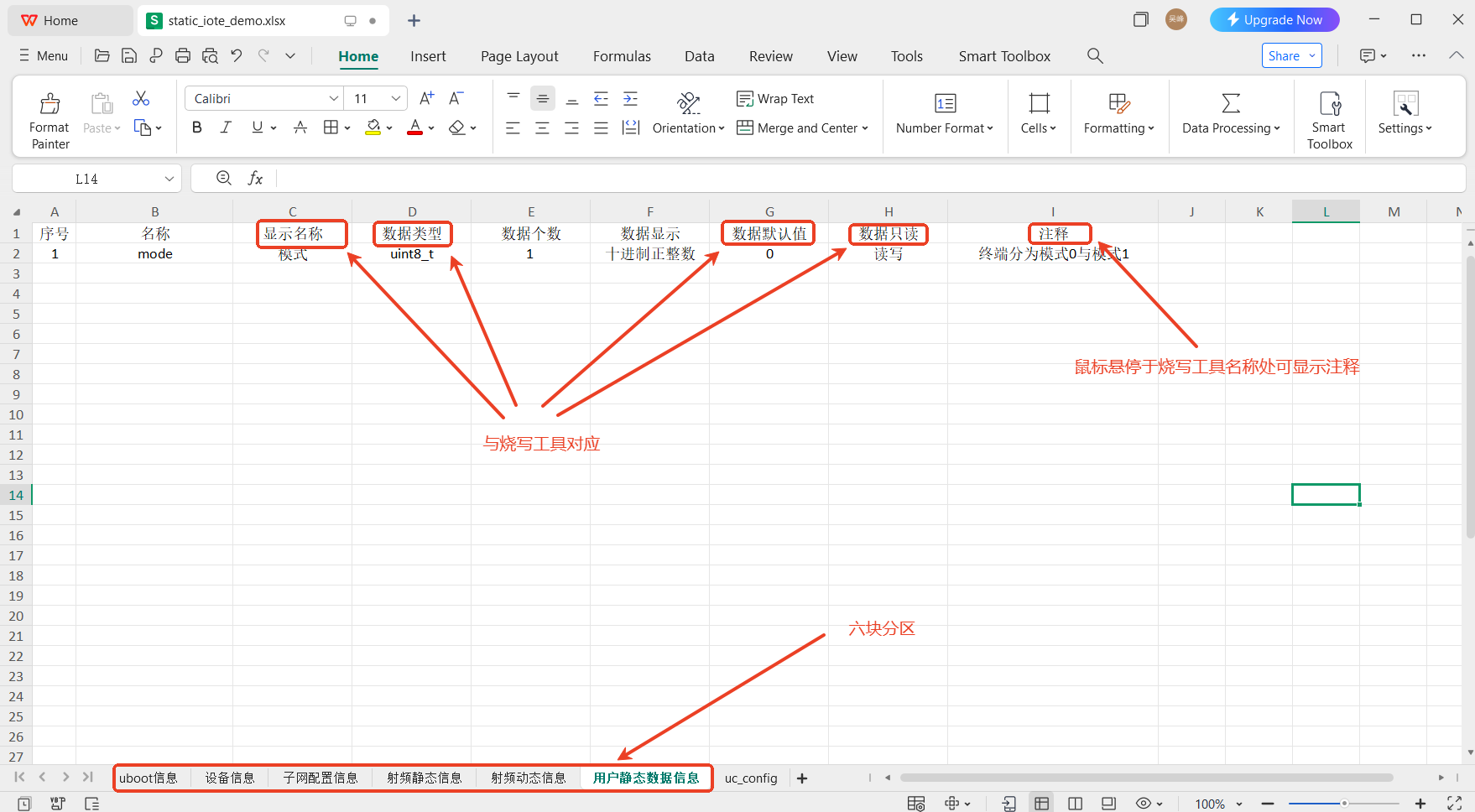
Task: Click Smart Toolbox button
Action: [1330, 119]
